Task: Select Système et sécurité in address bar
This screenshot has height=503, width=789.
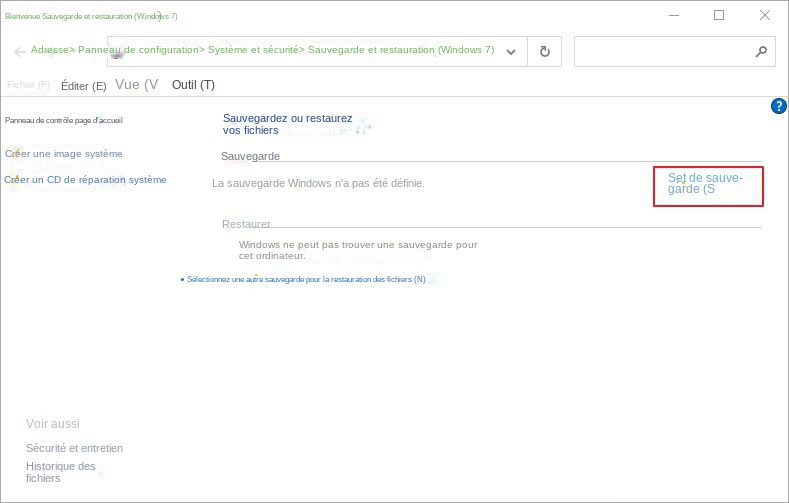Action: pos(252,49)
